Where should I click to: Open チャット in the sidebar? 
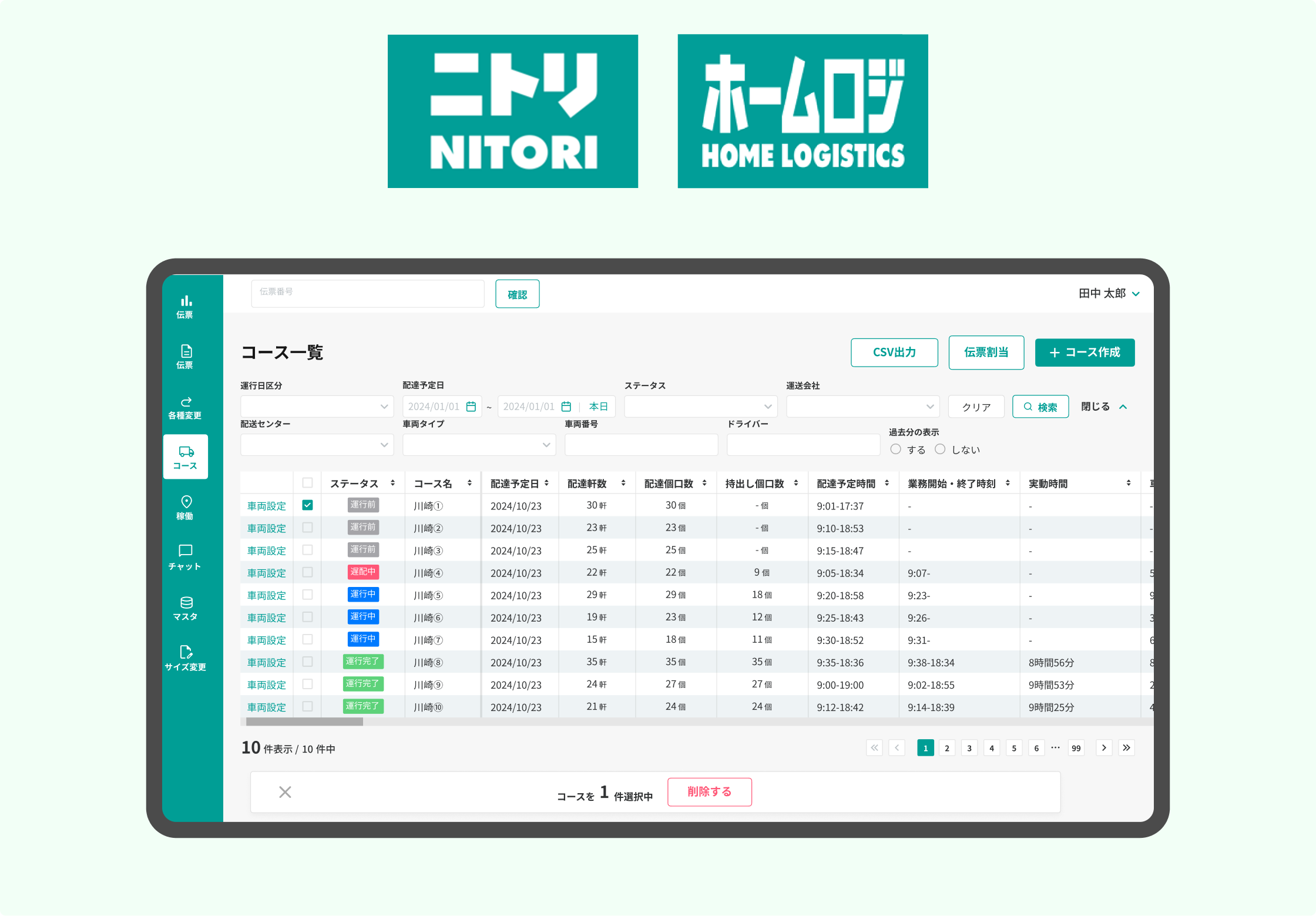(185, 558)
